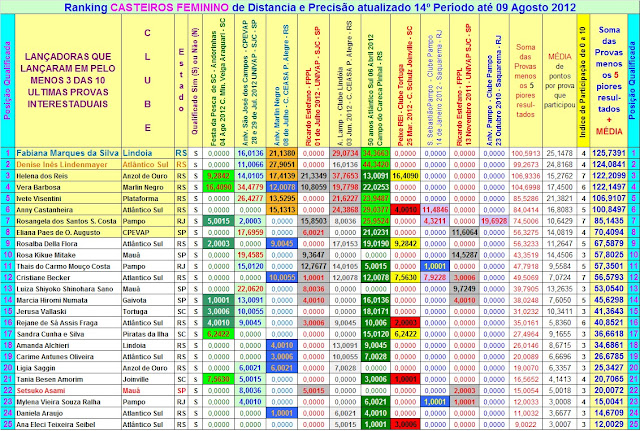Select the Peixe REI Clube Tortuga header
The image size is (640, 431).
click(405, 80)
